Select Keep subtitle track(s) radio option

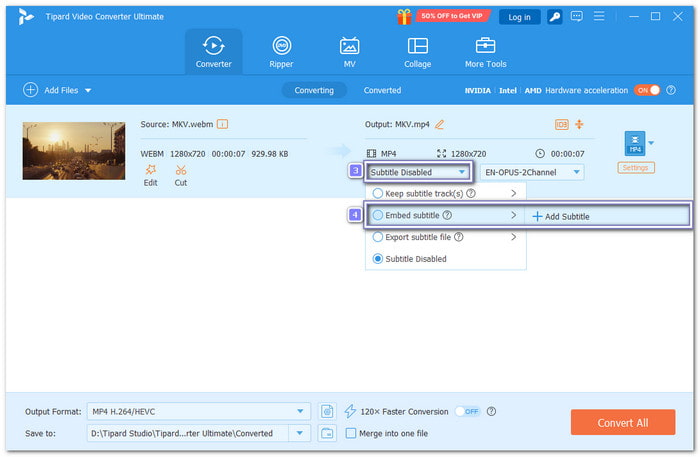pos(378,193)
